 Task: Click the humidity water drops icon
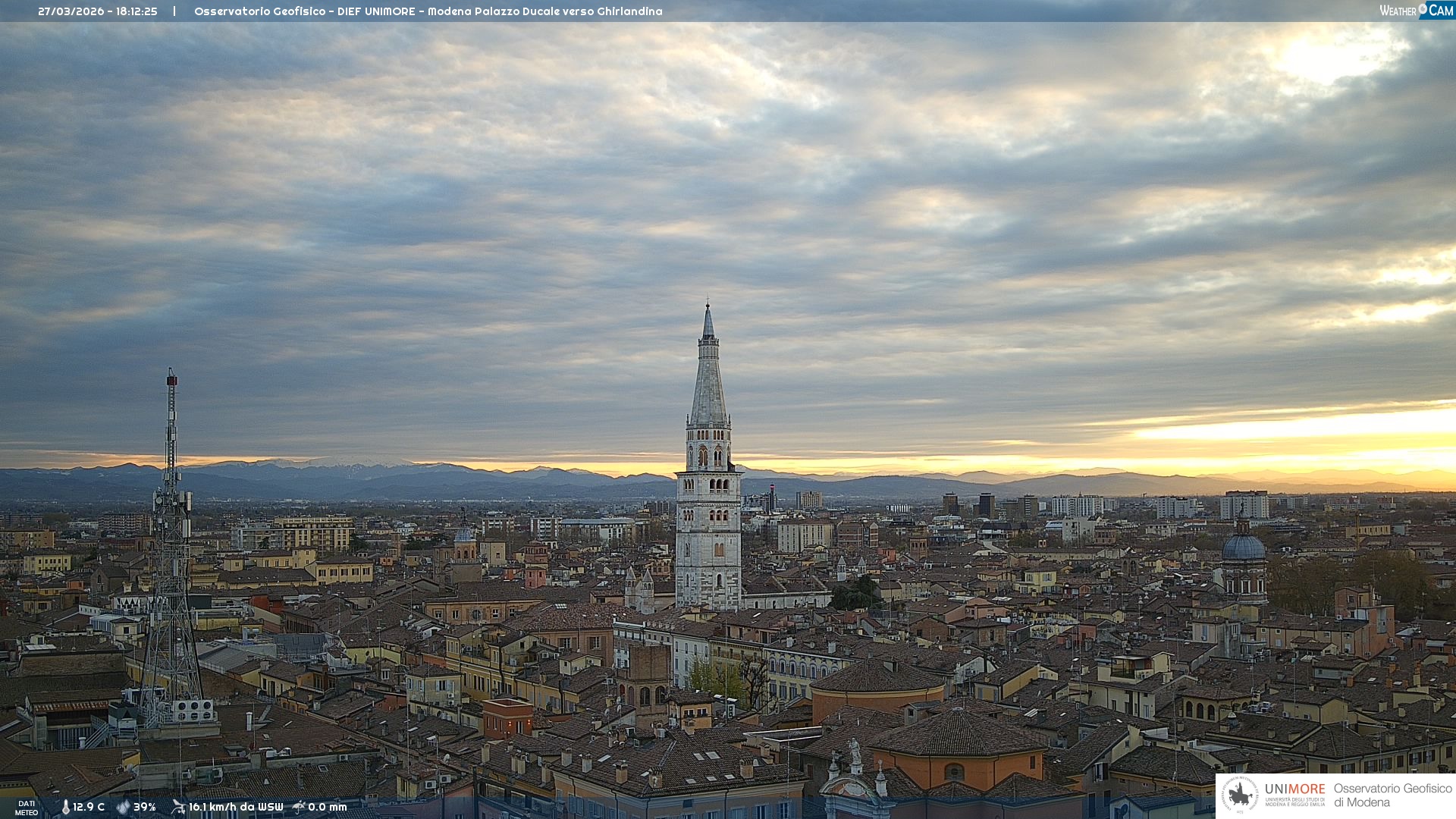point(123,808)
